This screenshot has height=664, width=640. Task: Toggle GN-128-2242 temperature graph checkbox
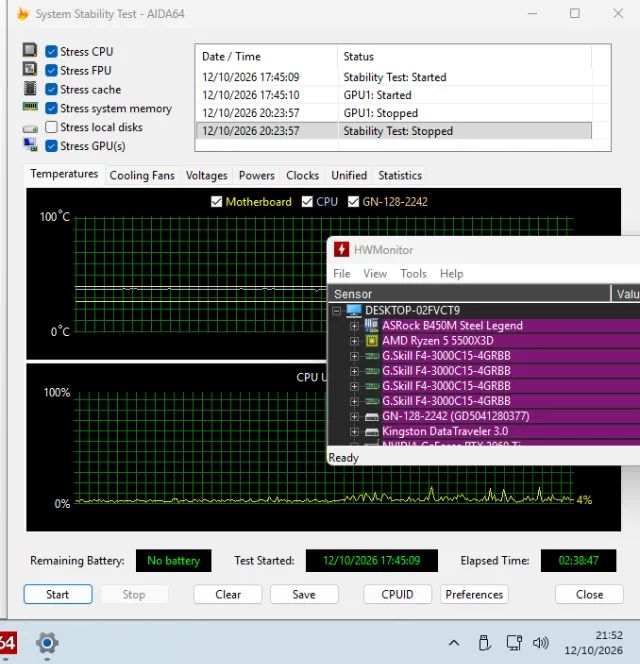coord(353,202)
